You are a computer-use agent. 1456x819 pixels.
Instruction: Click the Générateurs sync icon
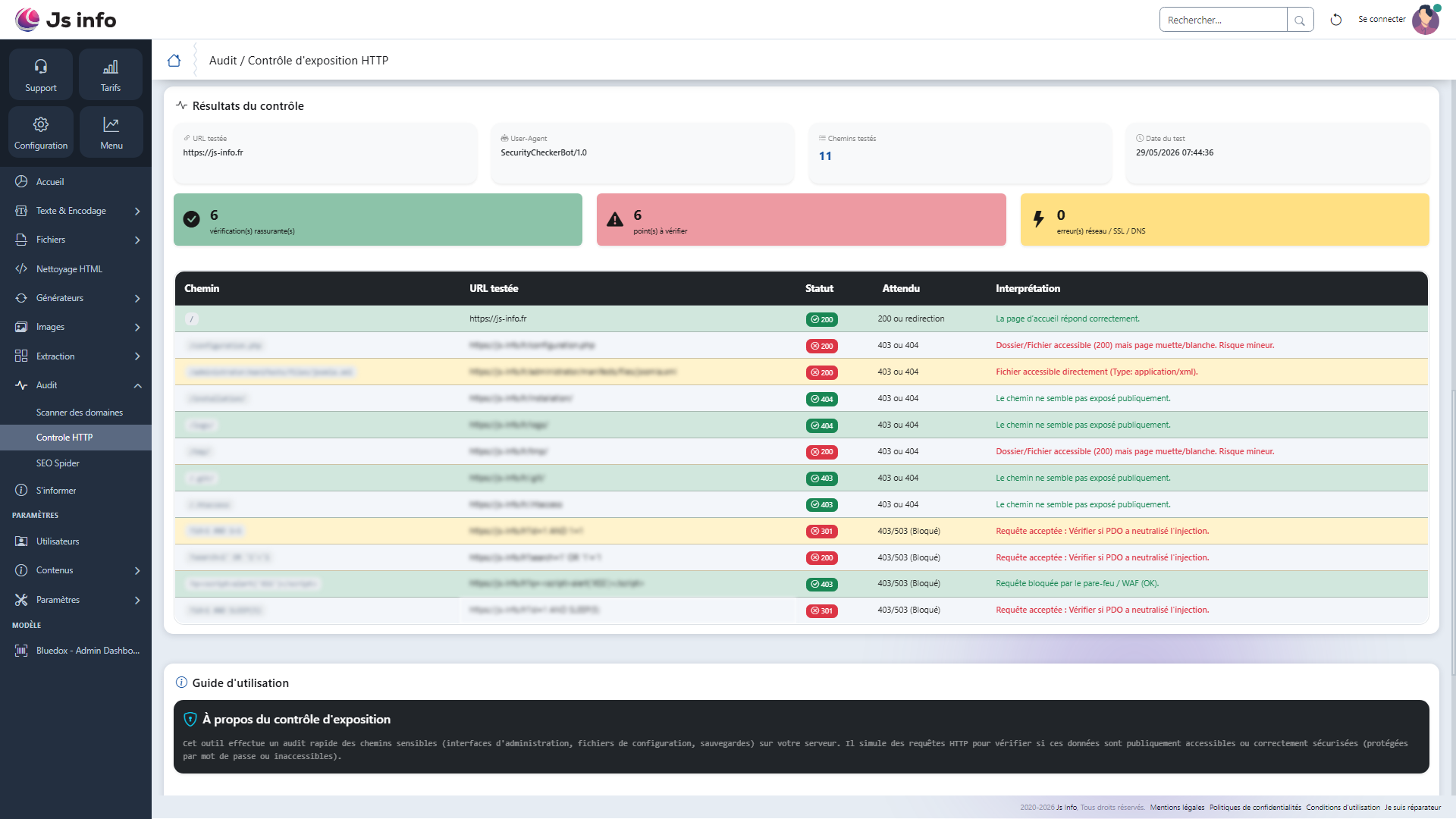click(21, 298)
